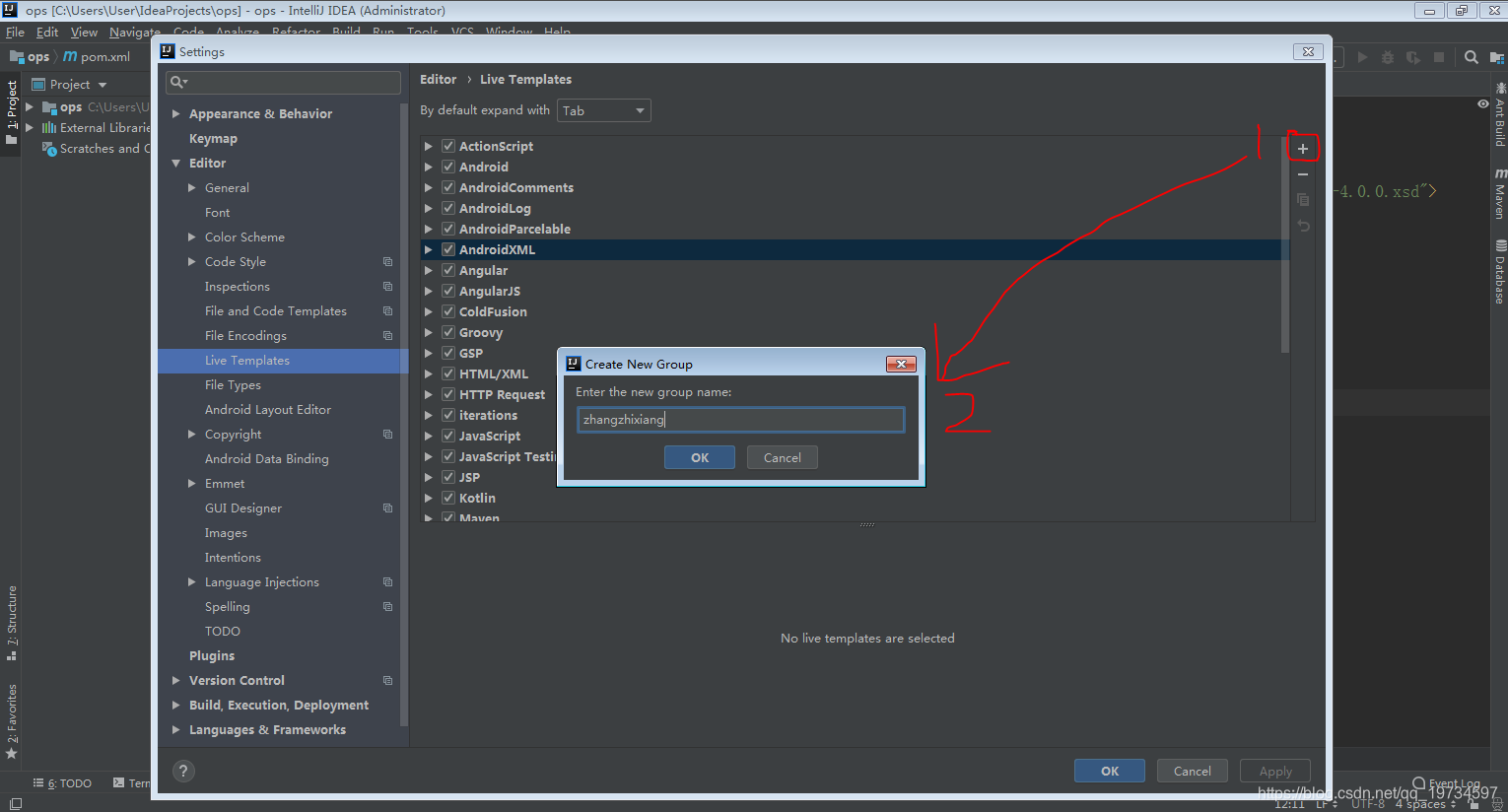1508x812 pixels.
Task: Open the Settings help question-mark icon
Action: (183, 771)
